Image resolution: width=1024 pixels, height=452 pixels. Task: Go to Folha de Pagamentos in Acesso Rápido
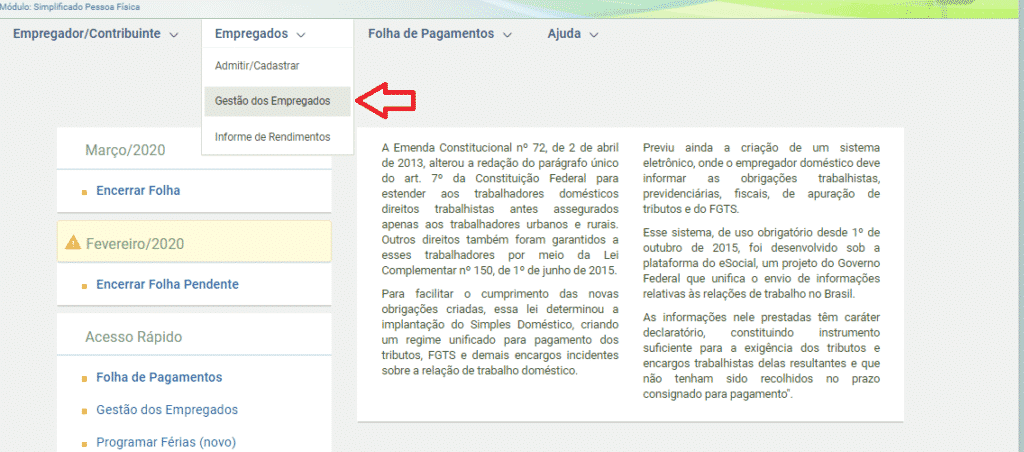point(159,377)
